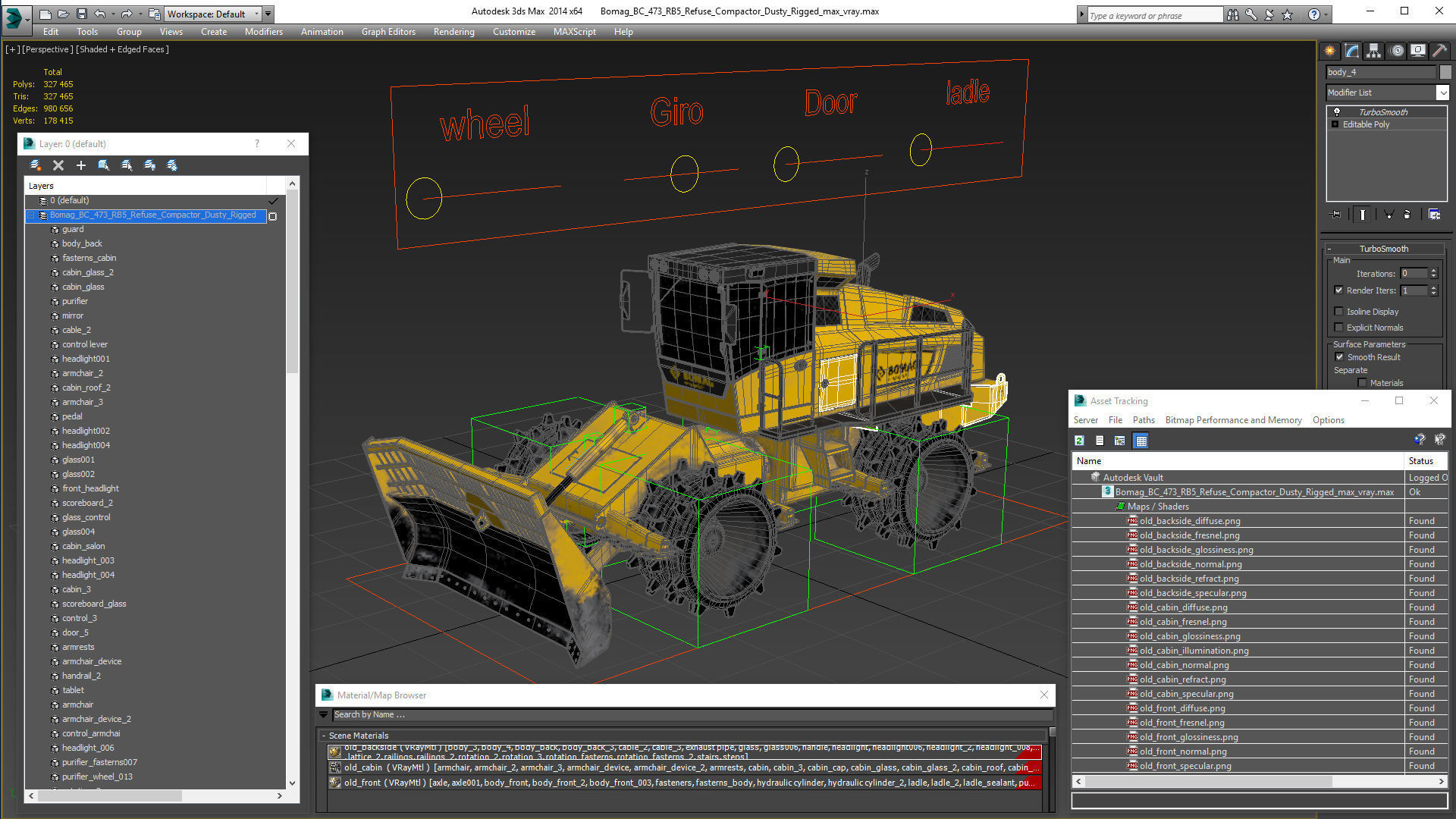Click the New Scene toolbar icon
This screenshot has width=1456, height=819.
coord(45,14)
